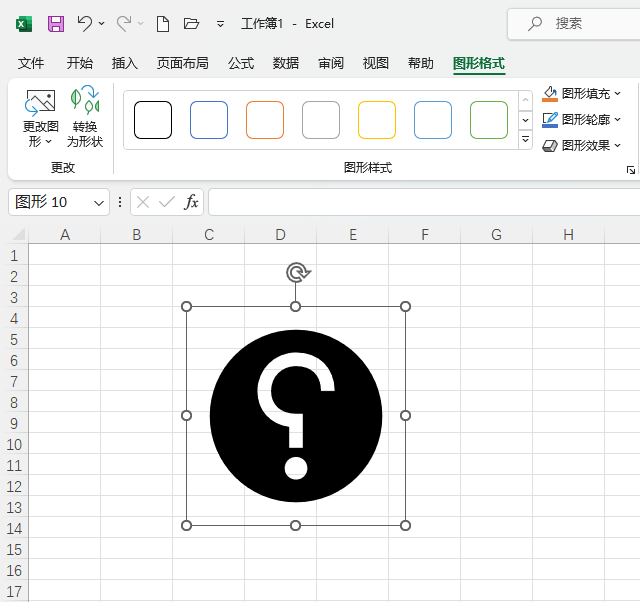Screen dimensions: 640x602
Task: Select the black outline graphic style
Action: [x=153, y=120]
